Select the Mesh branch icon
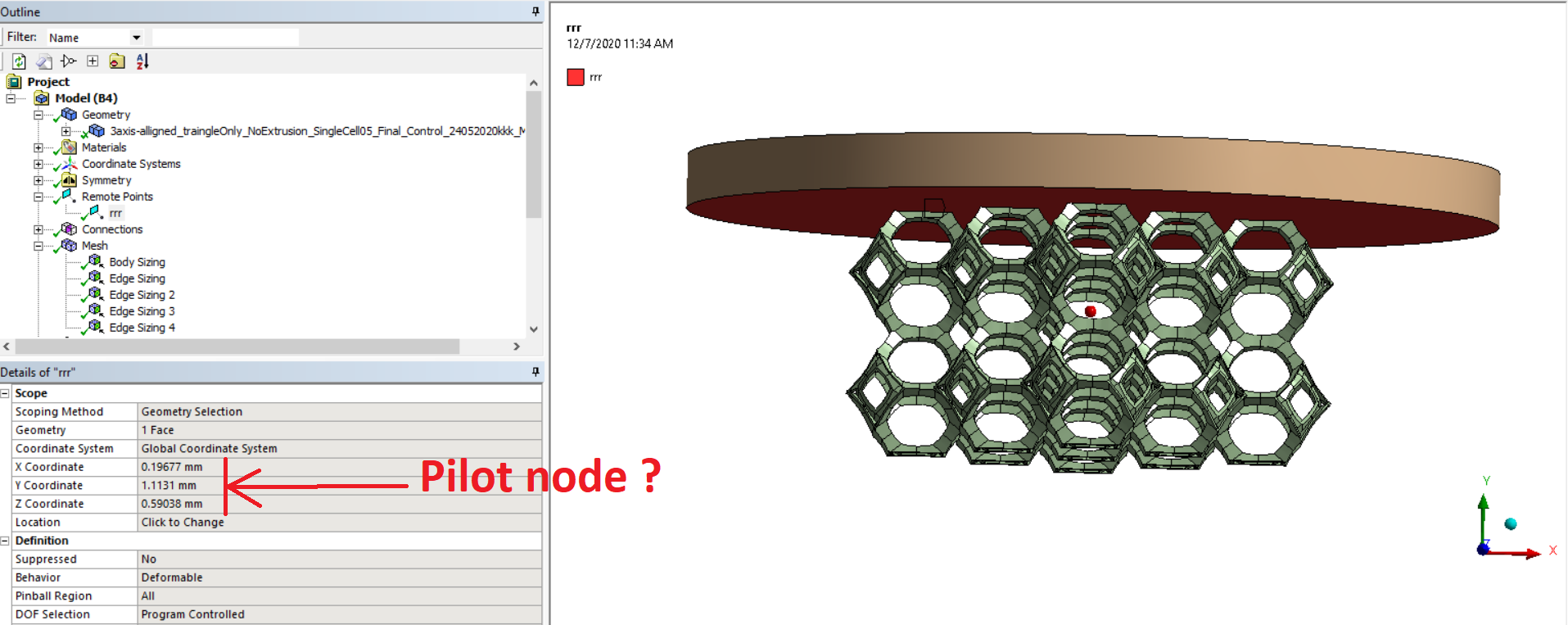 point(69,246)
